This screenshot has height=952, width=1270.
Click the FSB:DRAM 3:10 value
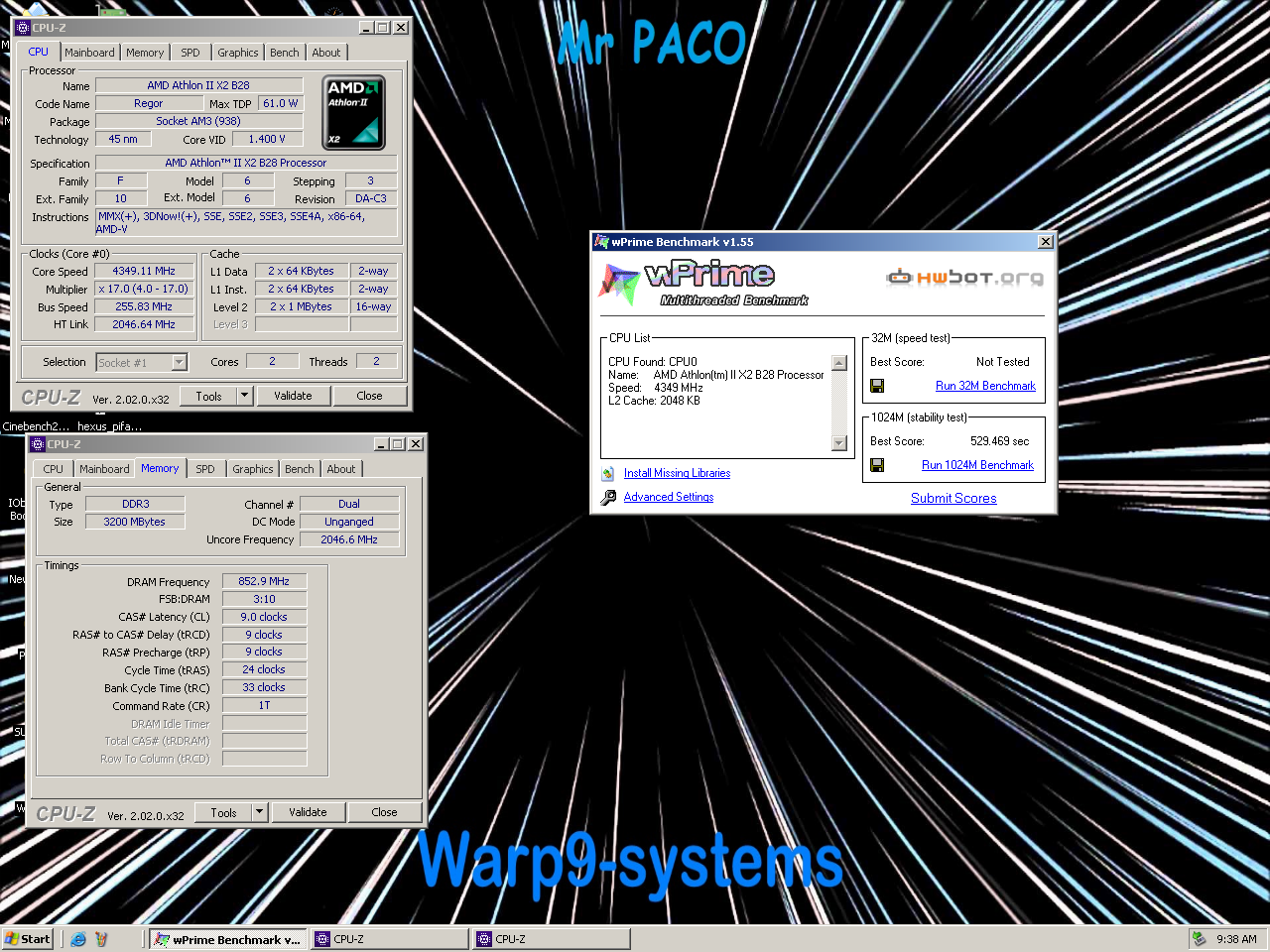[x=264, y=599]
